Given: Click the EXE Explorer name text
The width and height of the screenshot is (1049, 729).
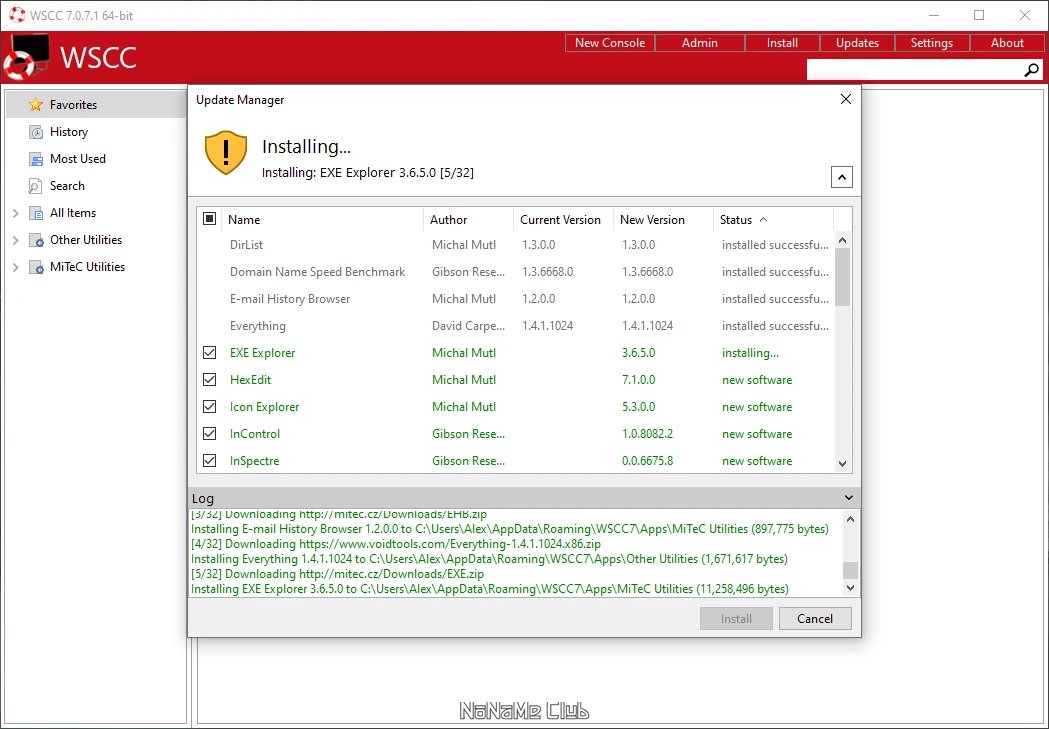Looking at the screenshot, I should [x=262, y=352].
